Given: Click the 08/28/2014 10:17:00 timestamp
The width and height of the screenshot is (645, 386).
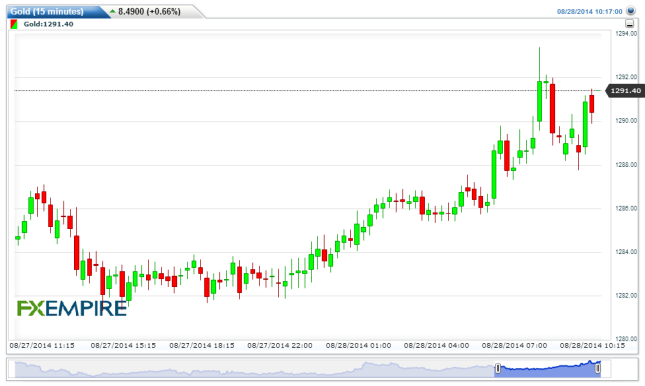Looking at the screenshot, I should [x=589, y=12].
